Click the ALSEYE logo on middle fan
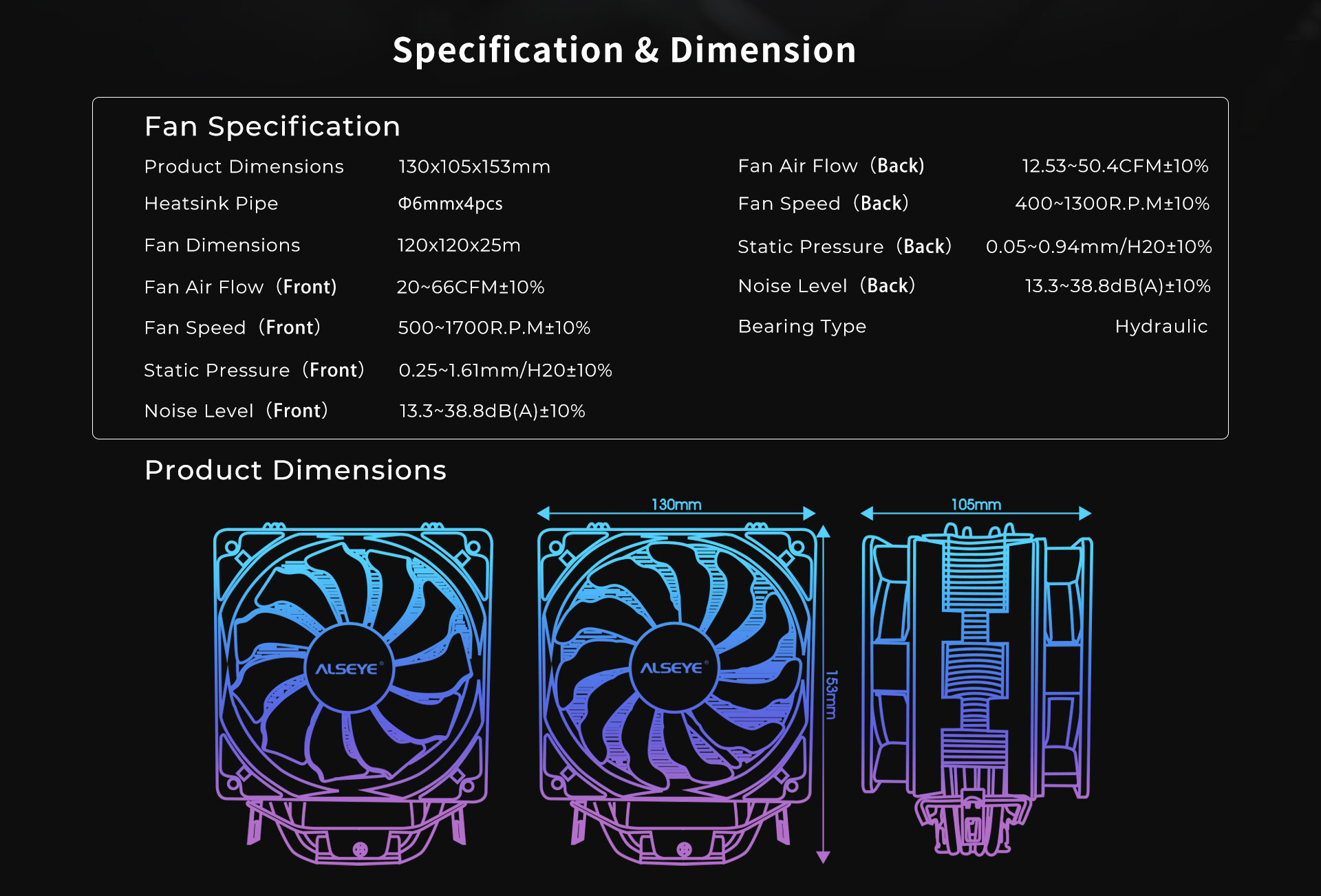The width and height of the screenshot is (1321, 896). (x=672, y=668)
